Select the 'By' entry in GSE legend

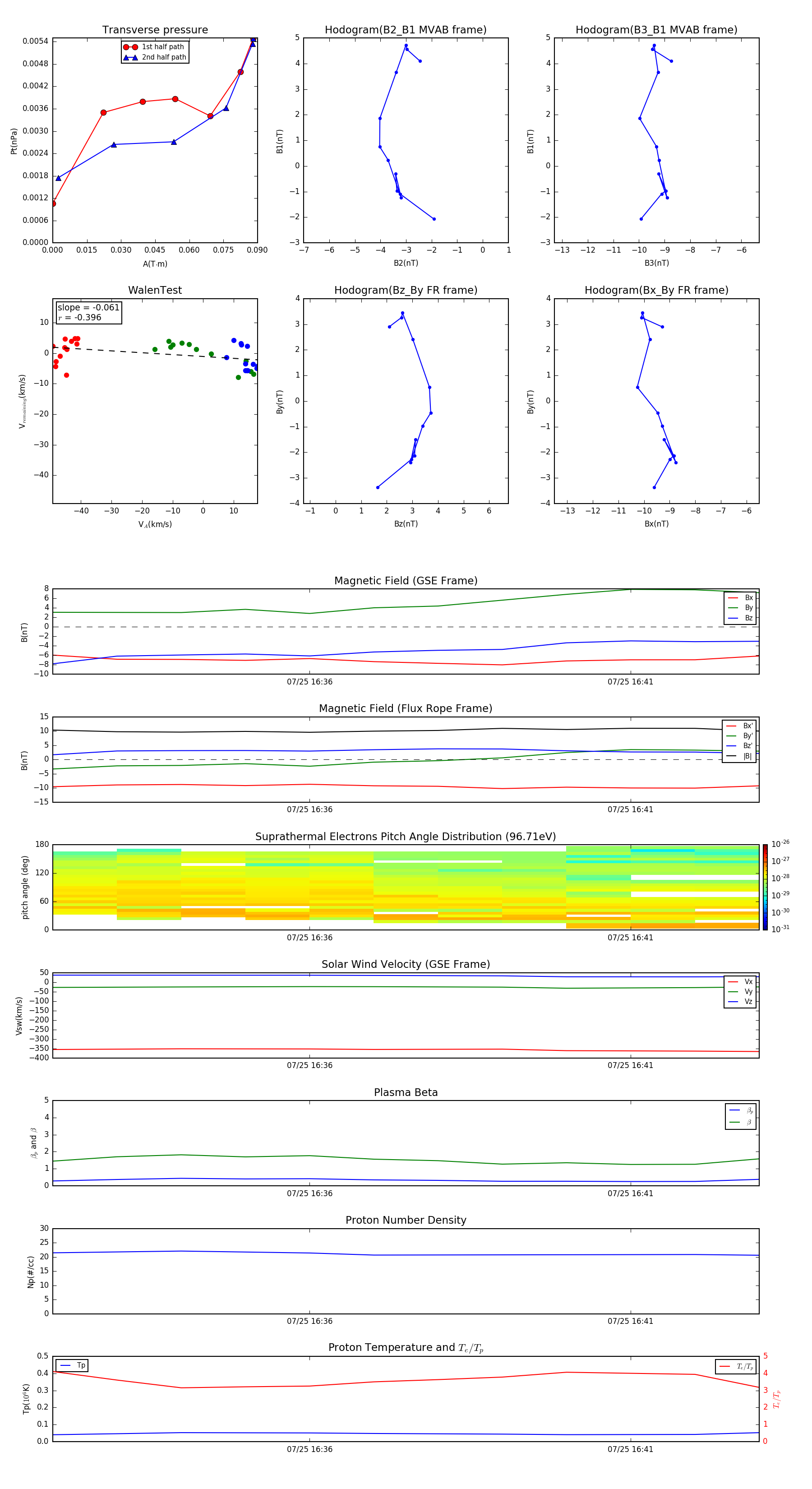coord(740,607)
